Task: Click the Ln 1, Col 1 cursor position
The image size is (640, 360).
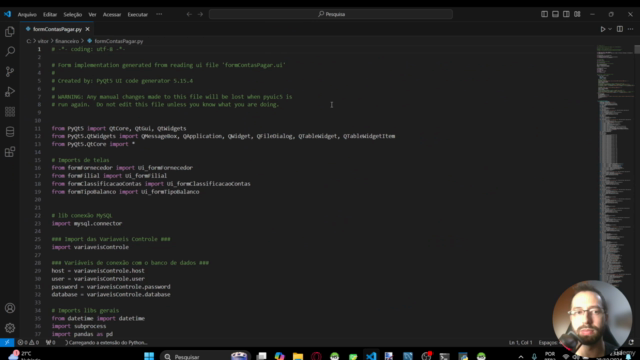Action: [x=520, y=342]
